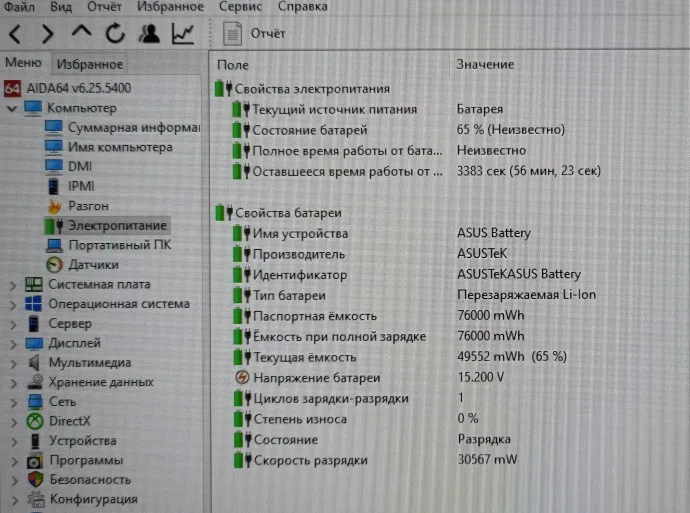Open the Вид menu
The image size is (690, 513).
(61, 7)
